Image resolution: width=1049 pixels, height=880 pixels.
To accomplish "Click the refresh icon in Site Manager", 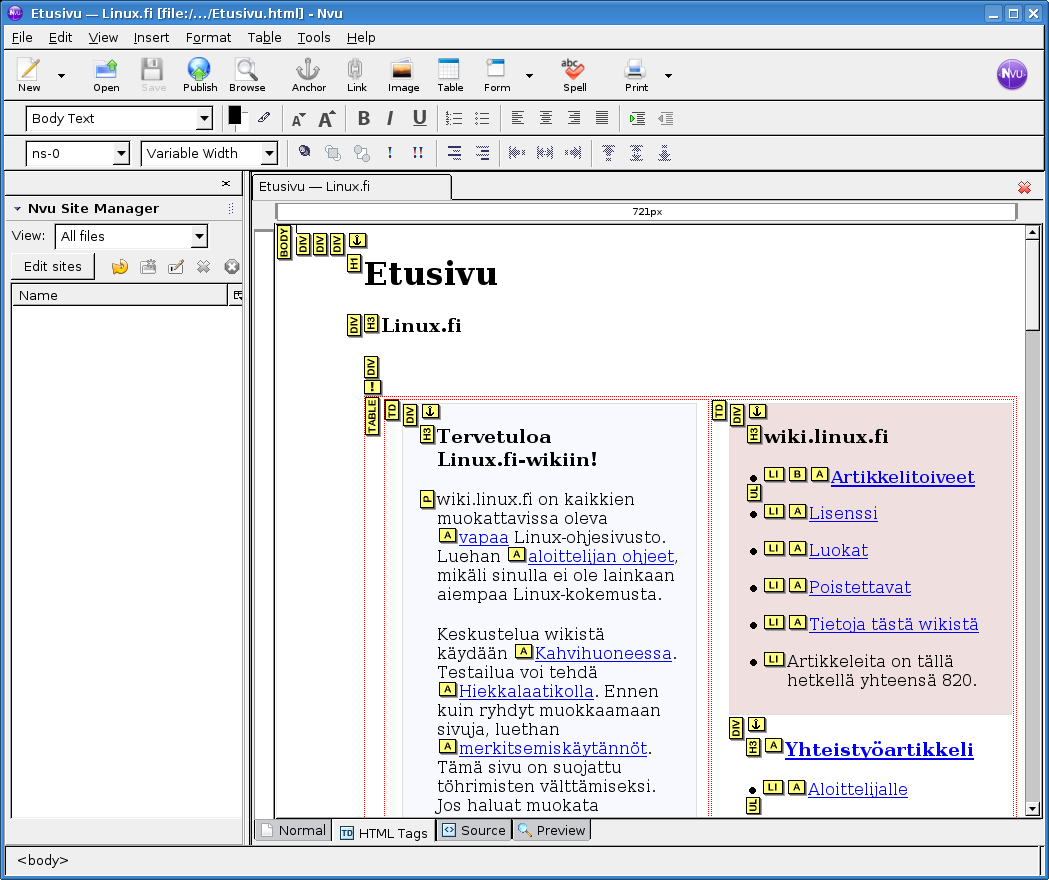I will click(x=120, y=267).
